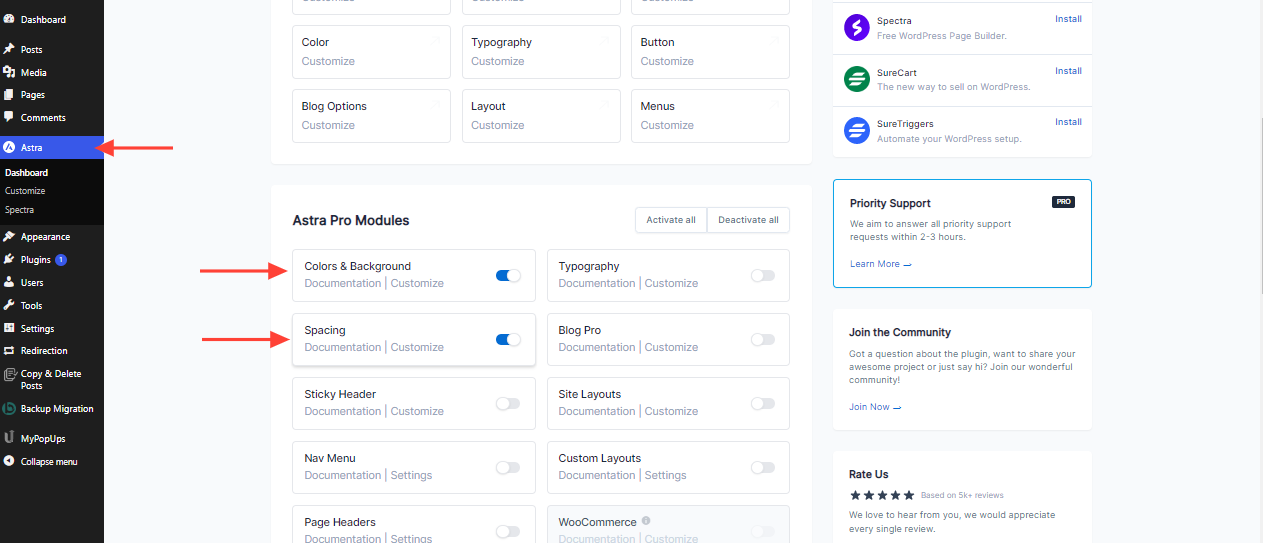This screenshot has width=1263, height=543.
Task: Click the Deactivate all button
Action: click(748, 220)
